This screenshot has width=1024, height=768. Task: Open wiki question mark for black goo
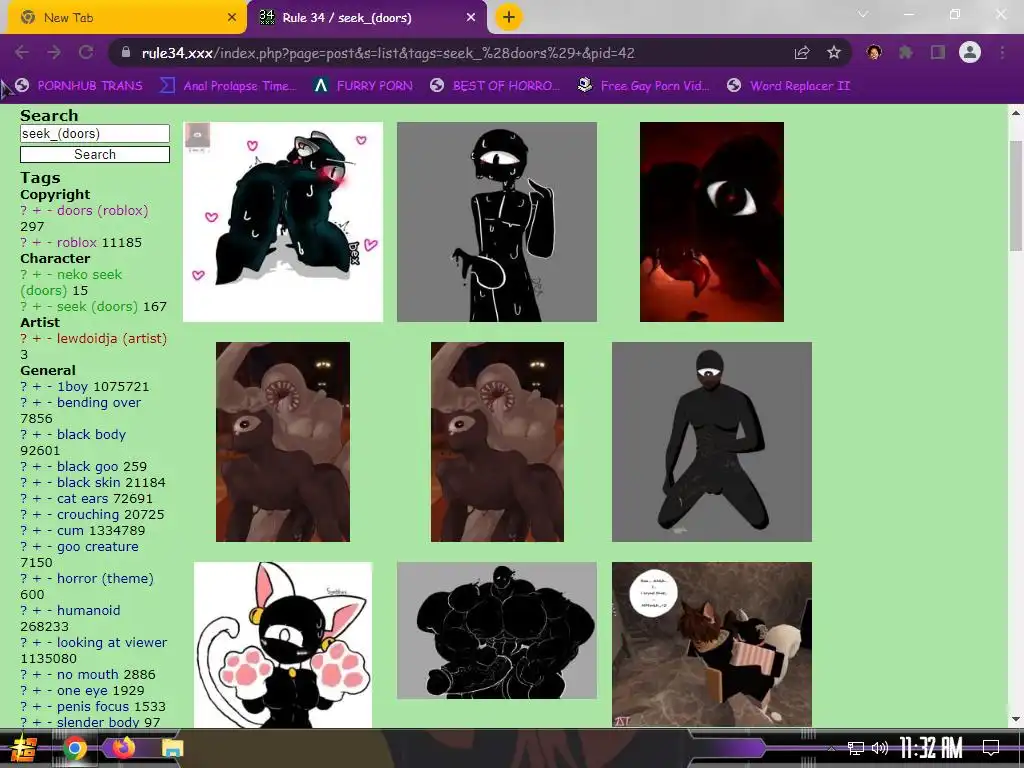point(24,466)
